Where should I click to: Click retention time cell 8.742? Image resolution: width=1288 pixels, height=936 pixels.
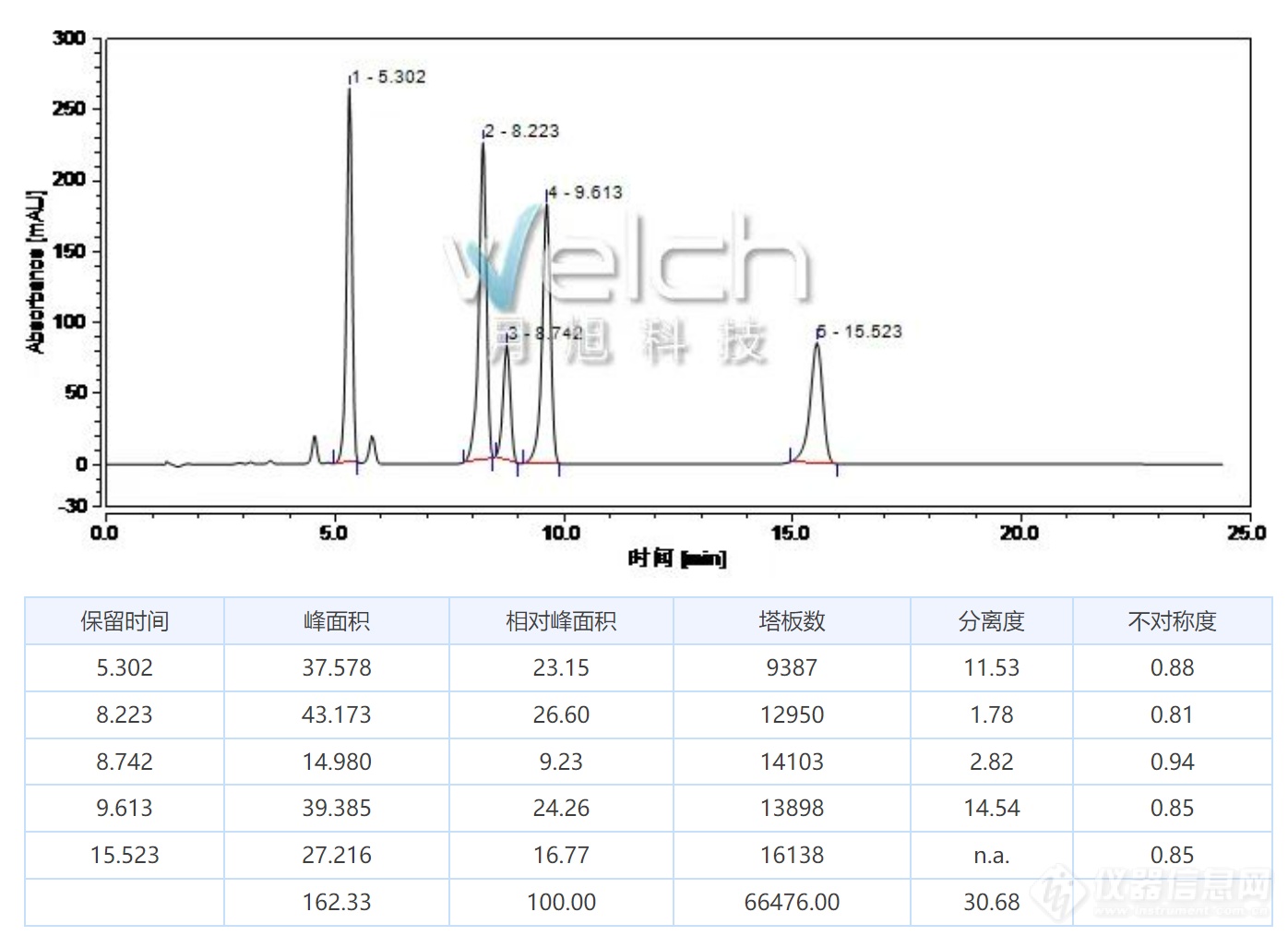(125, 762)
